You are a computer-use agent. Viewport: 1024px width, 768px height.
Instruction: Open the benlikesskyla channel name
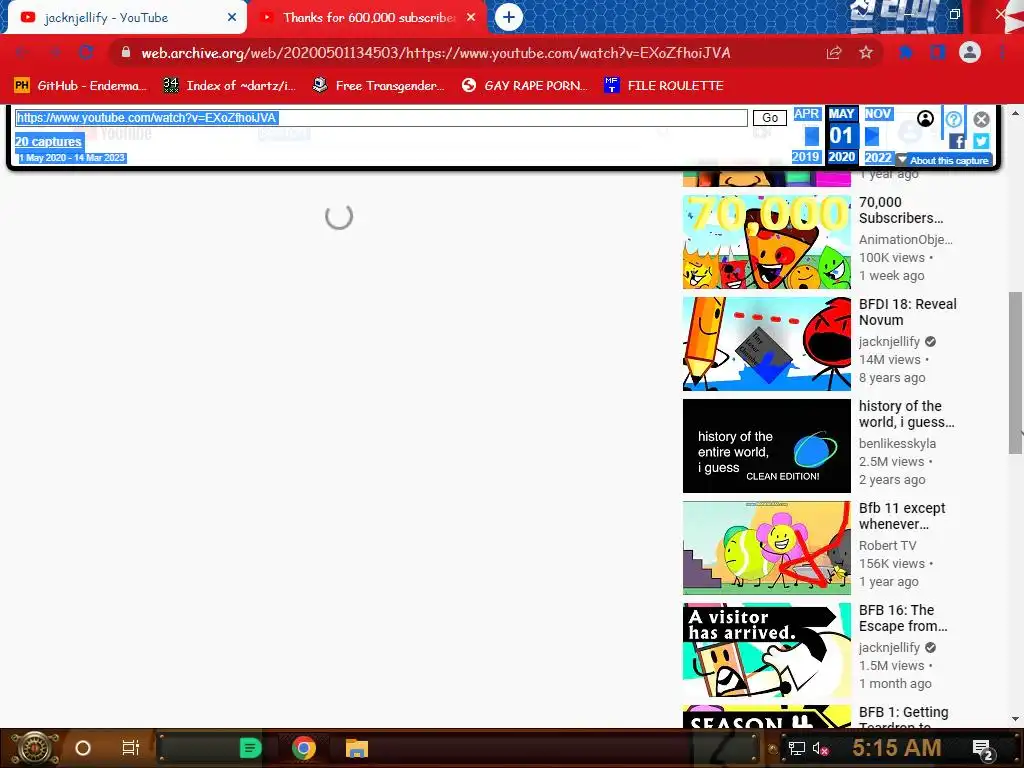point(897,443)
